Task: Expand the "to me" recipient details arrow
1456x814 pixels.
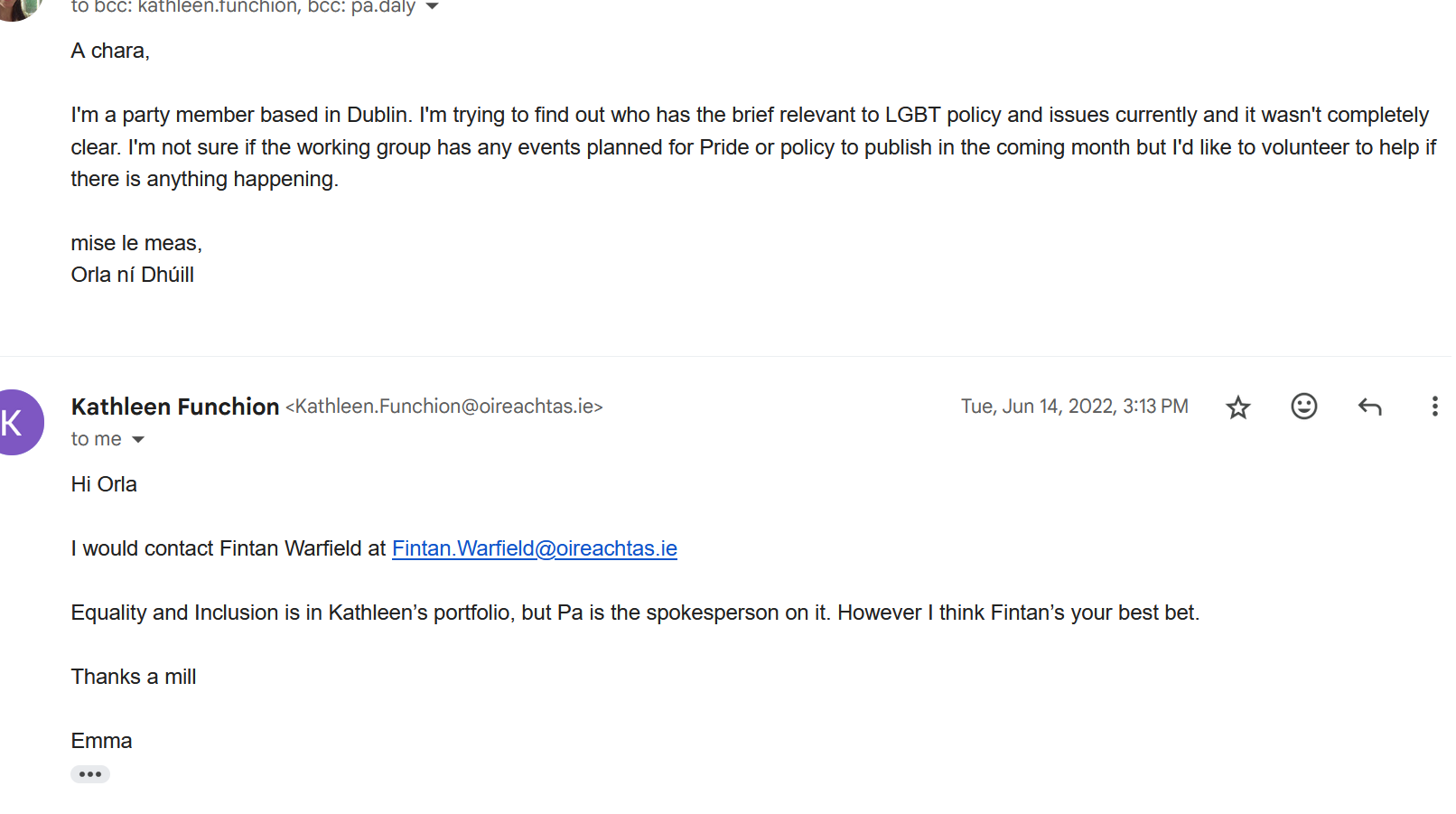Action: pos(138,440)
